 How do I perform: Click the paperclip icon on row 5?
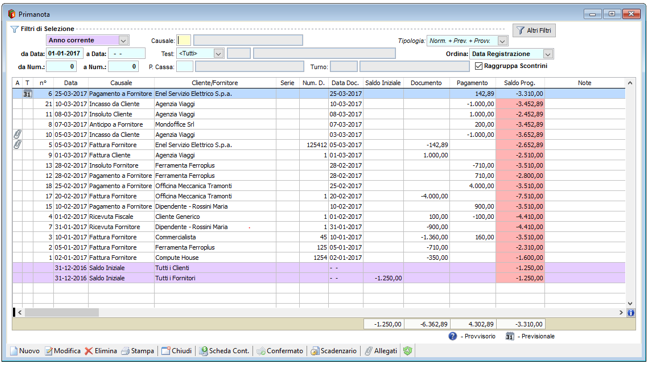coord(17,145)
